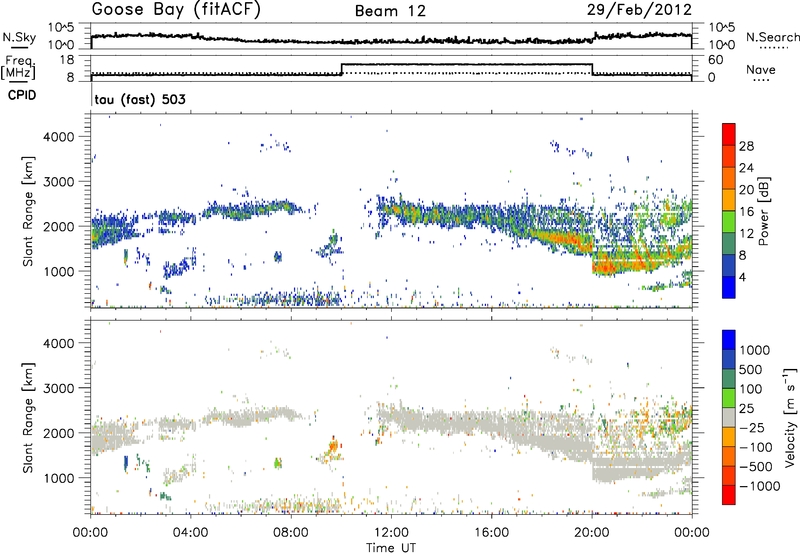The width and height of the screenshot is (800, 554).
Task: Click the 'Nave' legend label
Action: click(x=761, y=70)
